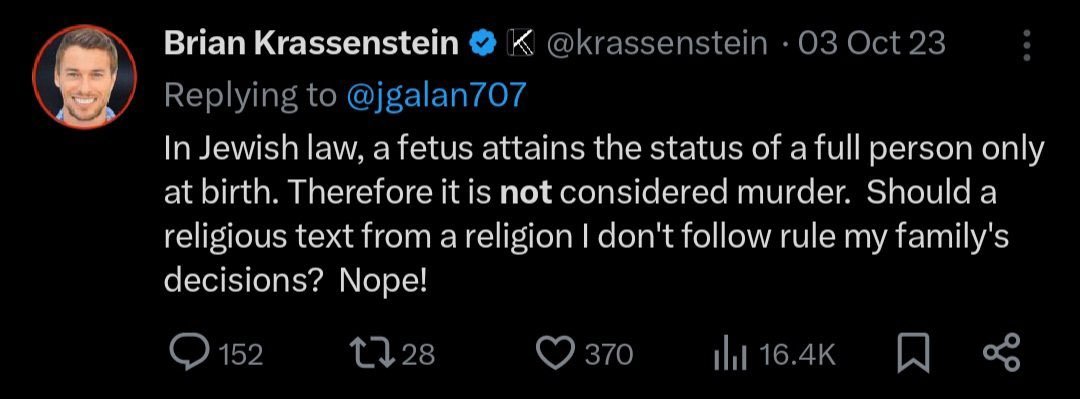Click the 03 Oct 23 timestamp
1080x399 pixels.
coord(871,44)
